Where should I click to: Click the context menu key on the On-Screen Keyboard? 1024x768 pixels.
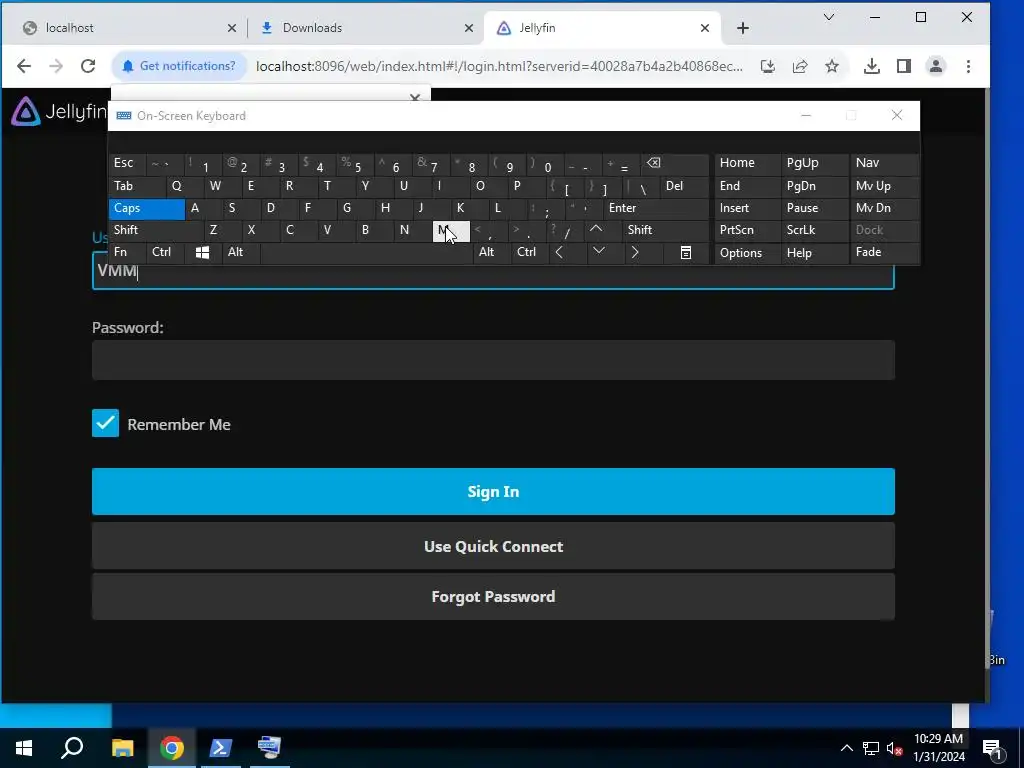685,253
